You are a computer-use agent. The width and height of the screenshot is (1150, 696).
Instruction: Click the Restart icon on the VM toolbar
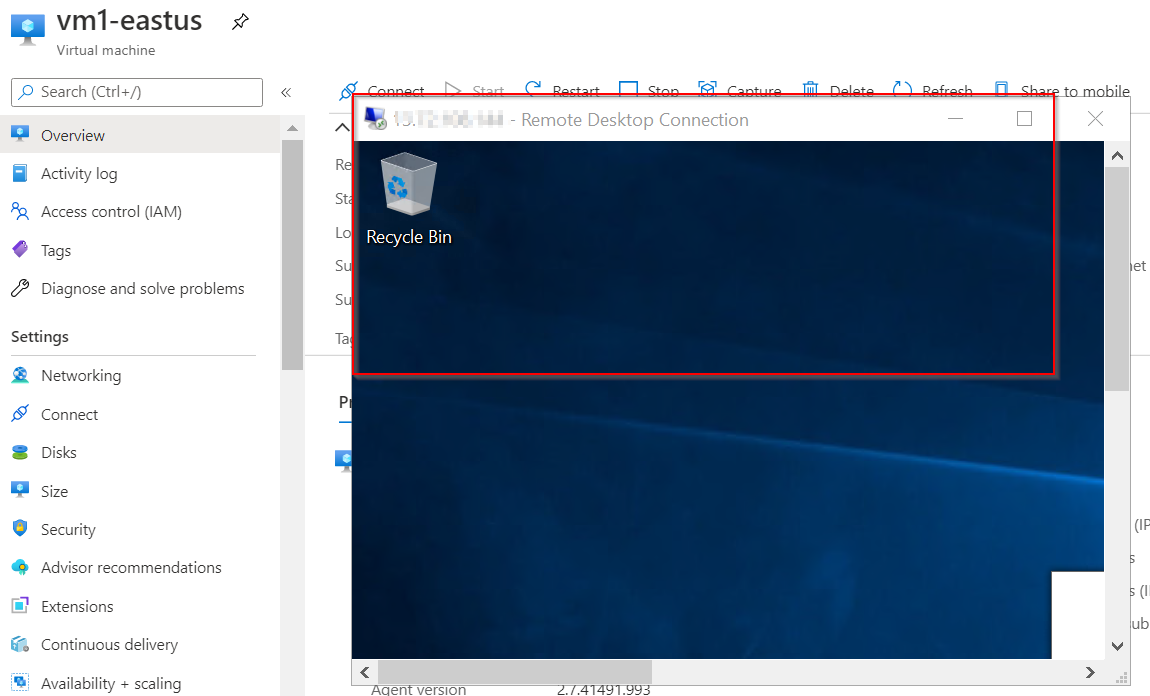point(533,89)
